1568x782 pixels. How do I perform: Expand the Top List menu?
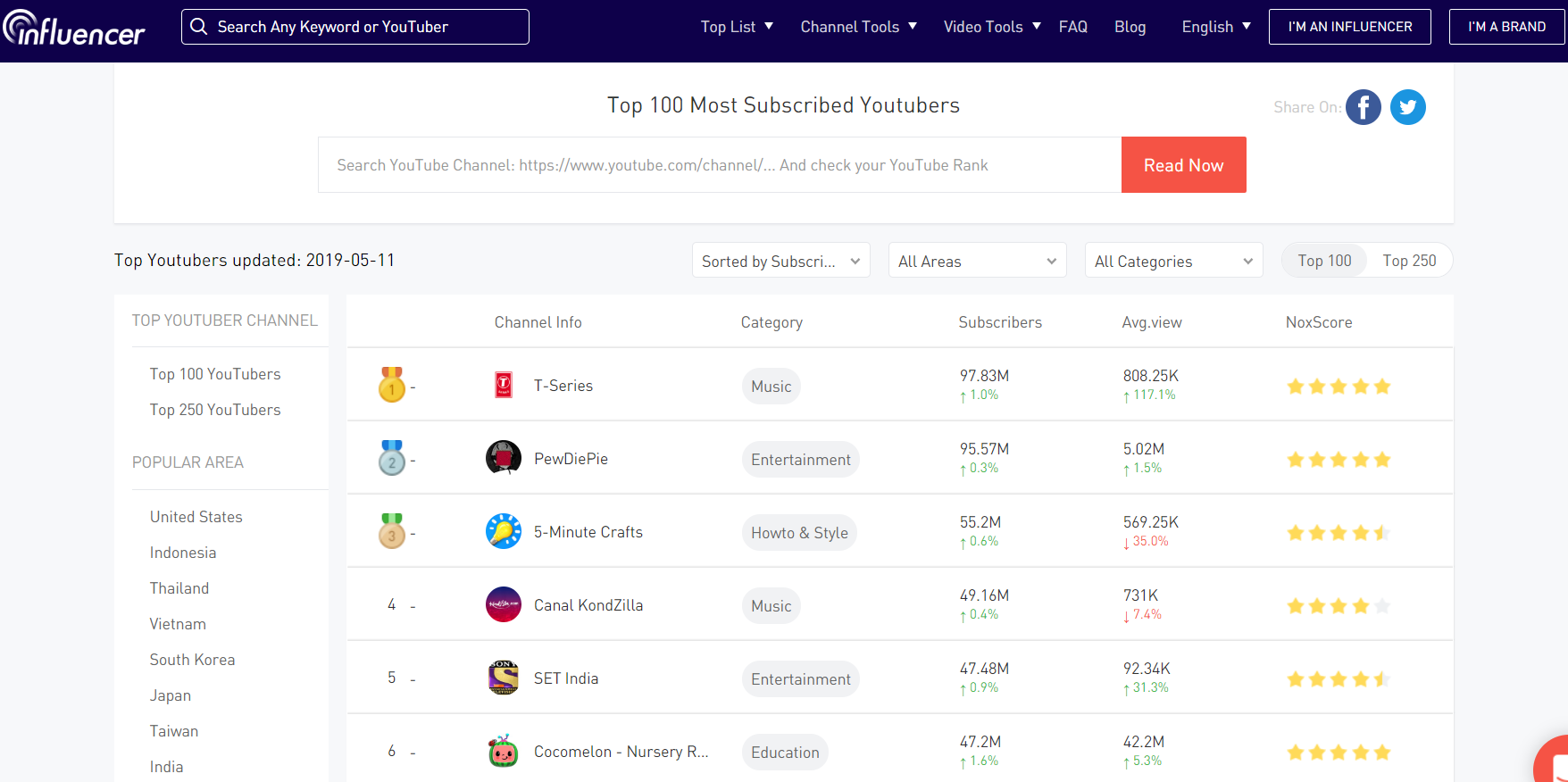(x=737, y=27)
